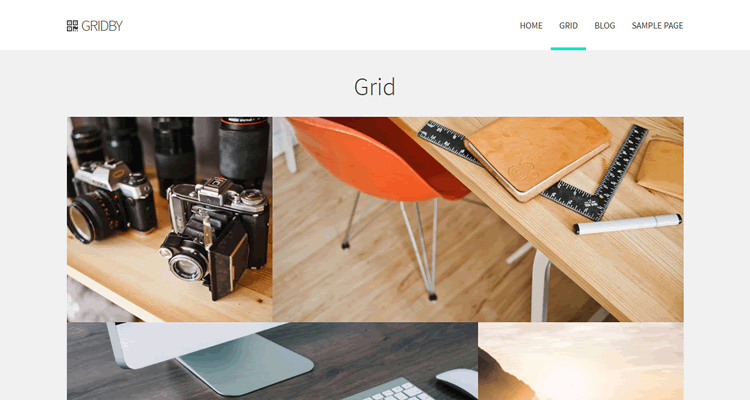Open the iMac and keyboard thumbnail
The width and height of the screenshot is (750, 400).
[x=272, y=361]
